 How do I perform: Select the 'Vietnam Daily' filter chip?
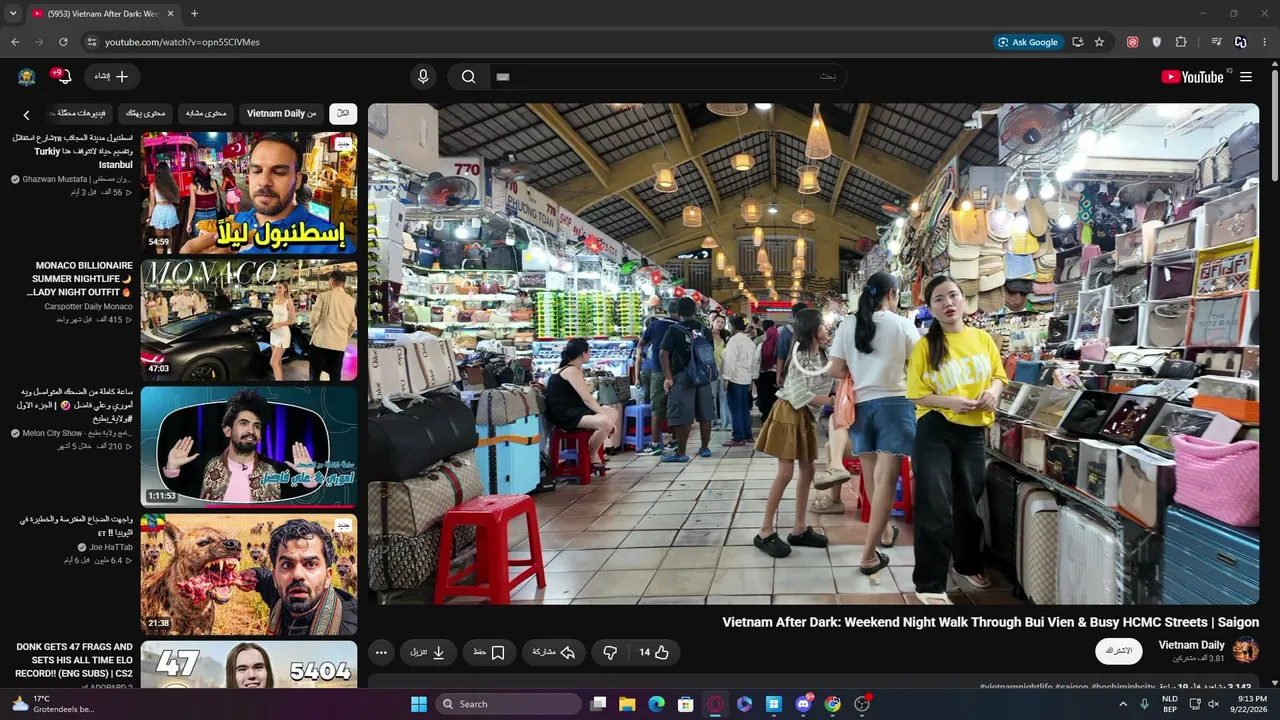282,114
